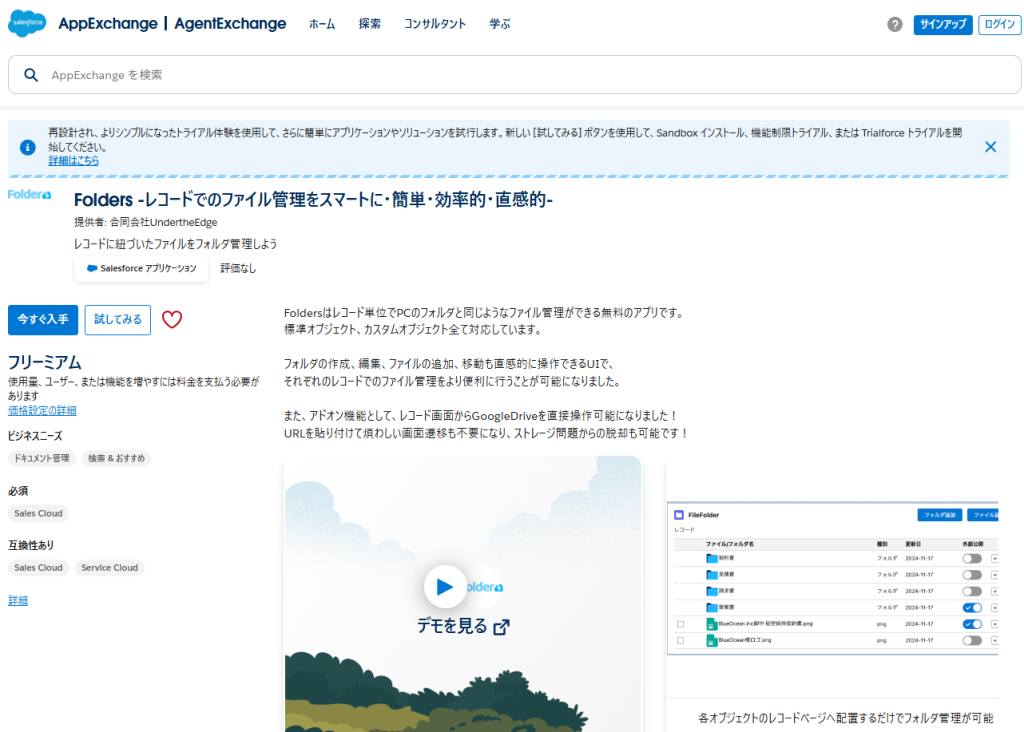
Task: Click the 提案書 folder icon in screenshot
Action: 711,607
